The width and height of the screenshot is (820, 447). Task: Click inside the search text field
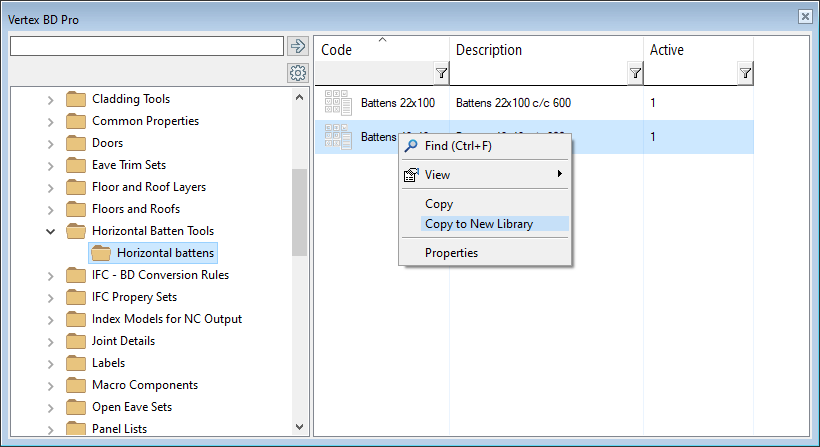tap(146, 46)
